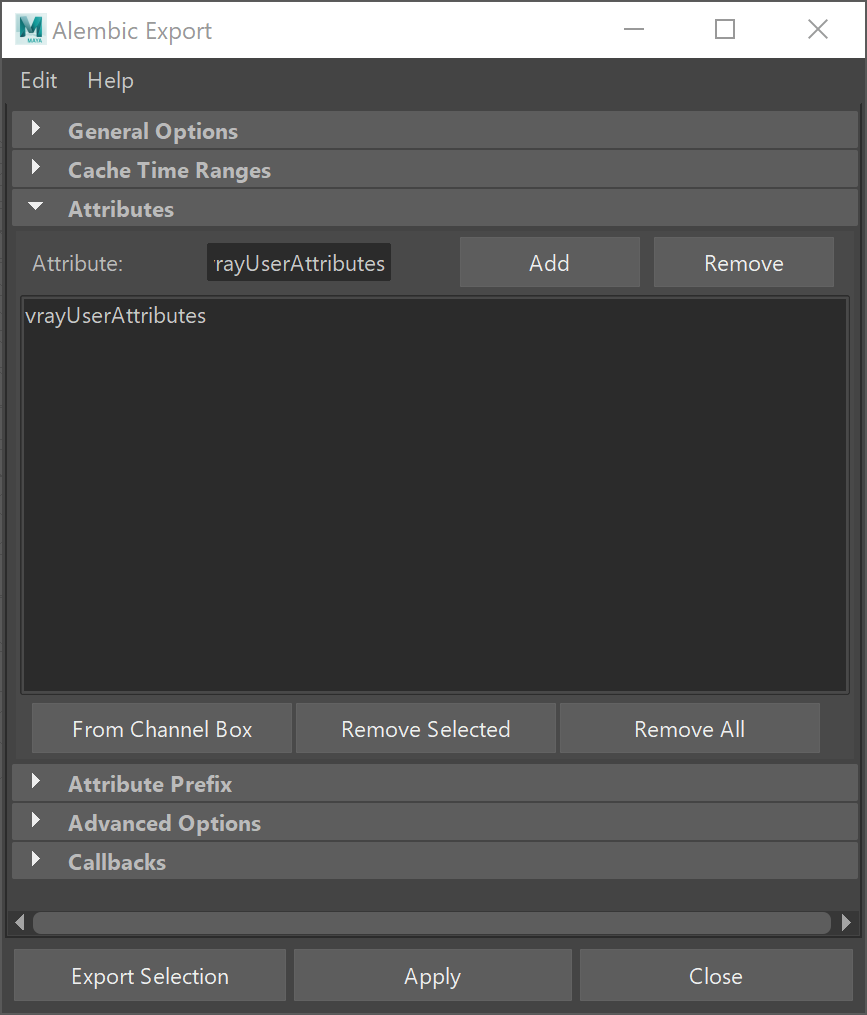The image size is (867, 1015).
Task: Select vrayUserAttributes in the attribute list
Action: point(116,316)
